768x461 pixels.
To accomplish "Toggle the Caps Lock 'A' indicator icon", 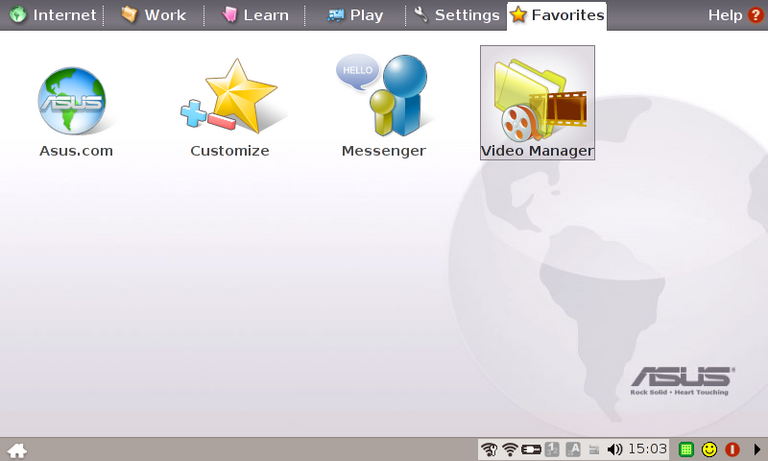I will 573,449.
